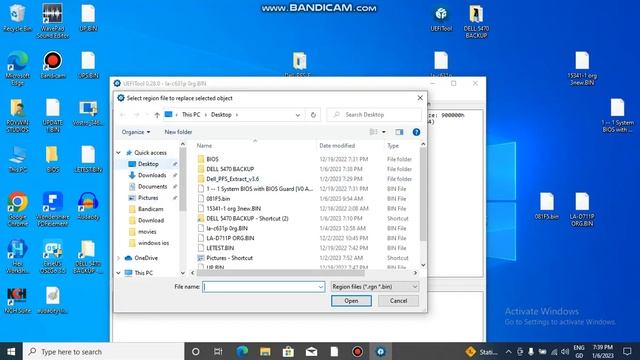Click New folder in dialog toolbar
This screenshot has width=640, height=360.
178,132
